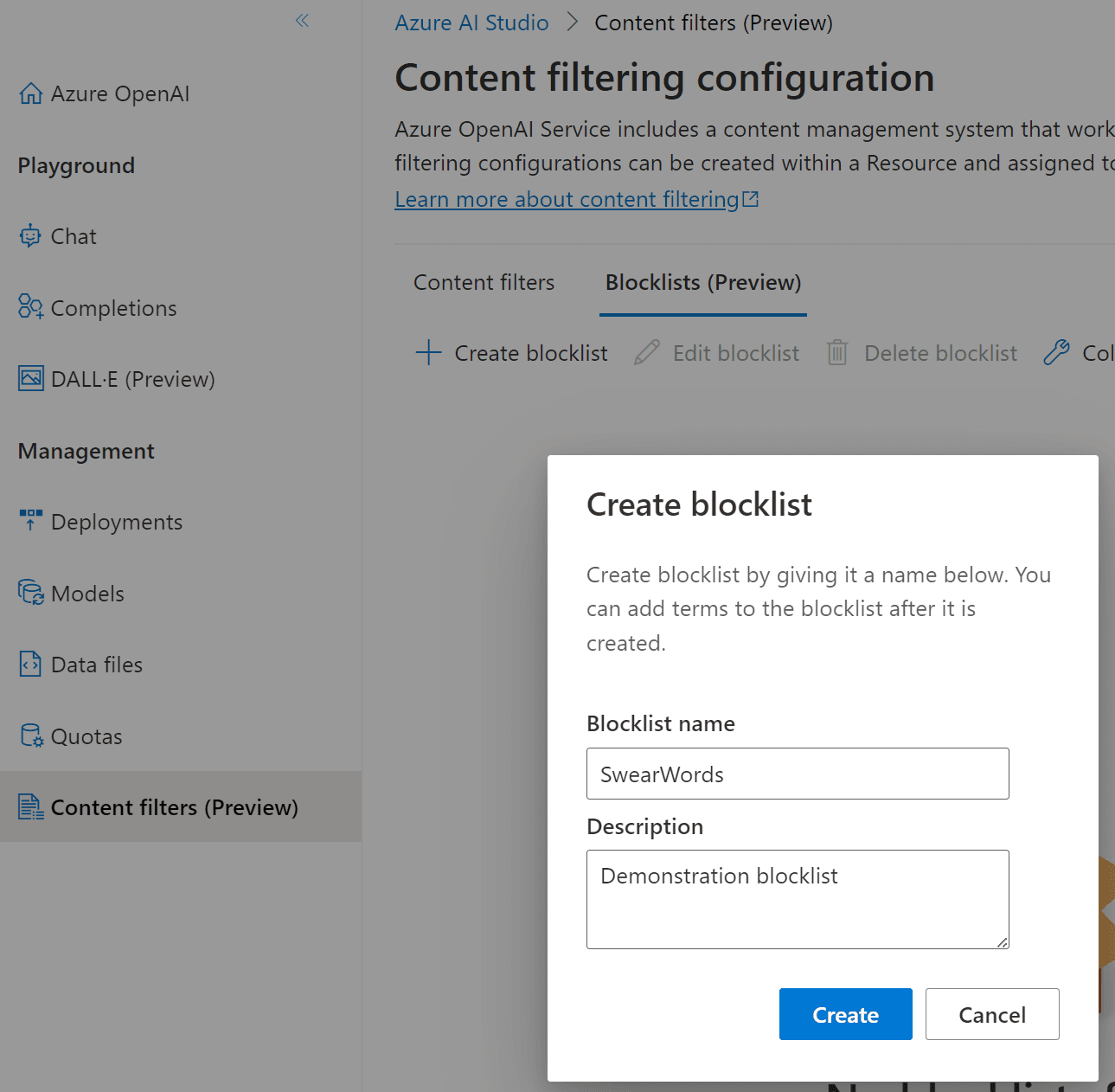Open Learn more about content filtering link

pos(576,199)
